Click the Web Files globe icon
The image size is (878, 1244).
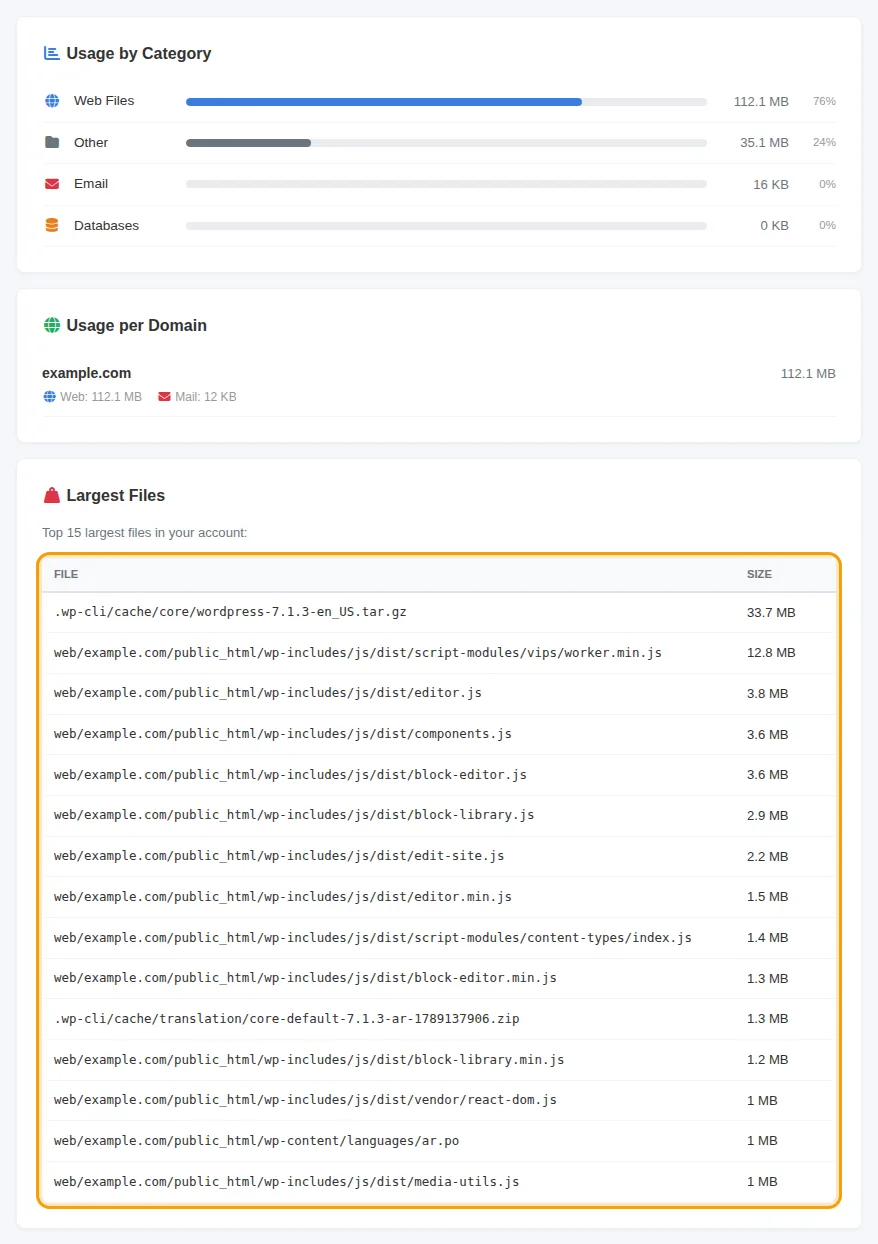click(x=52, y=101)
